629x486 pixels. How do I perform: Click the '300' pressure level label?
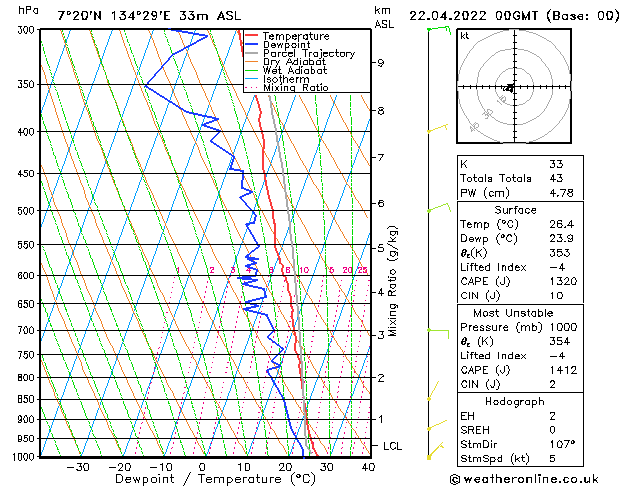click(26, 30)
